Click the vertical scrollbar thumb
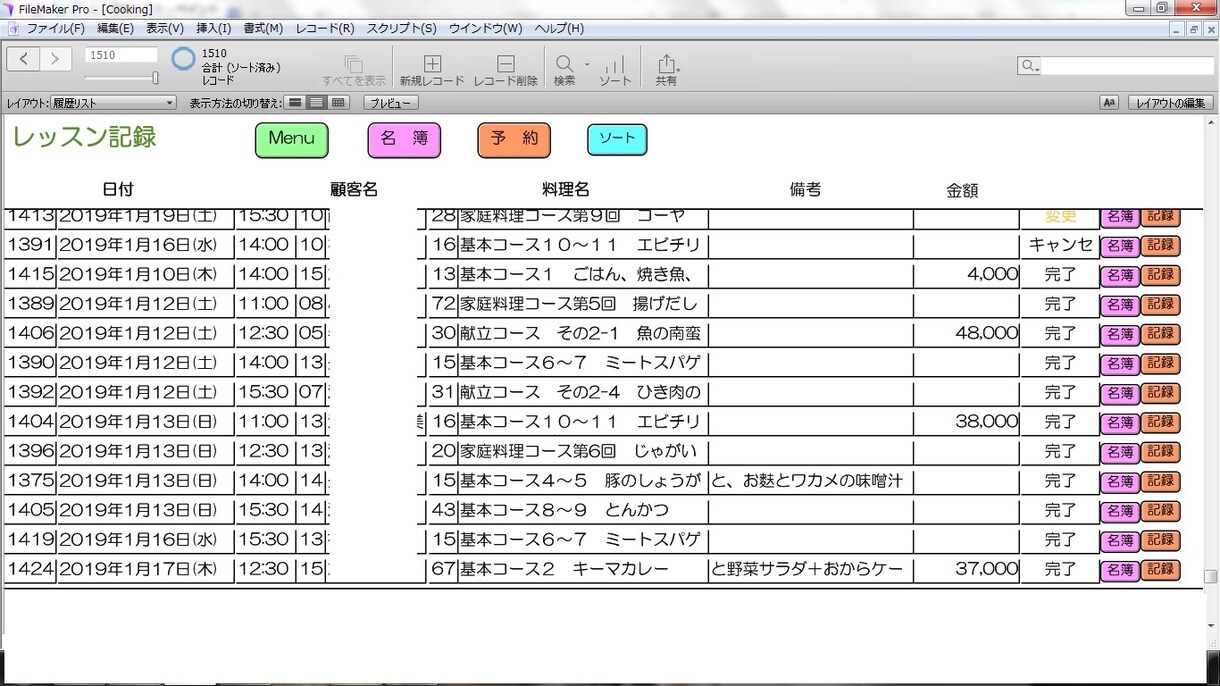Screen dimensions: 1220x686 pos(1211,576)
